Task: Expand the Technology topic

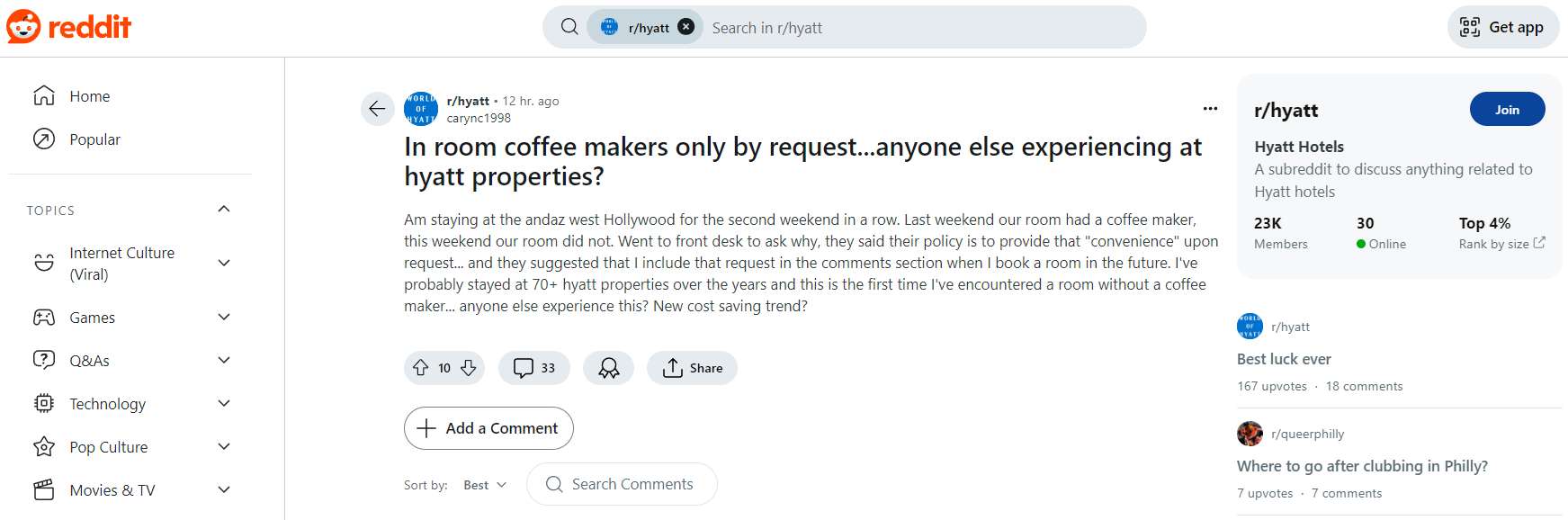Action: click(x=224, y=403)
